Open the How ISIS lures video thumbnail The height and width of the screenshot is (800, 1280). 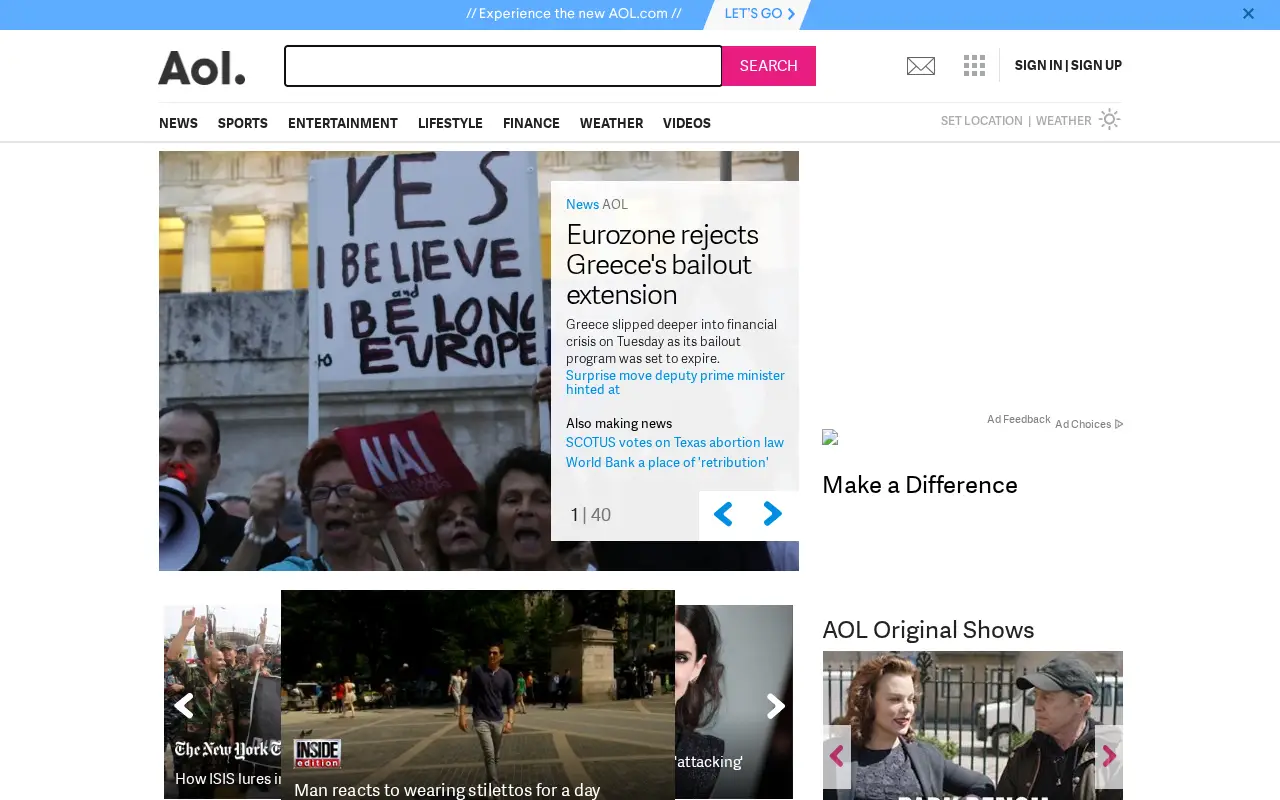[x=223, y=702]
